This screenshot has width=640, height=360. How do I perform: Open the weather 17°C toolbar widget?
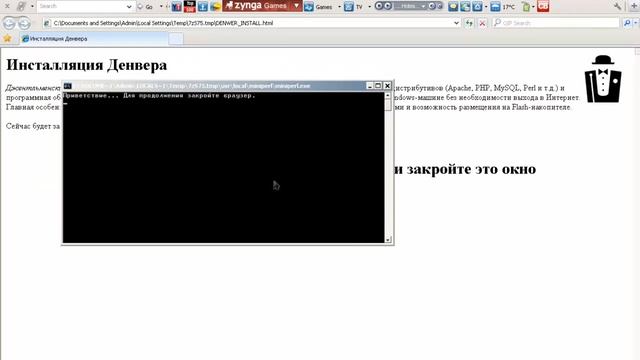(x=503, y=7)
